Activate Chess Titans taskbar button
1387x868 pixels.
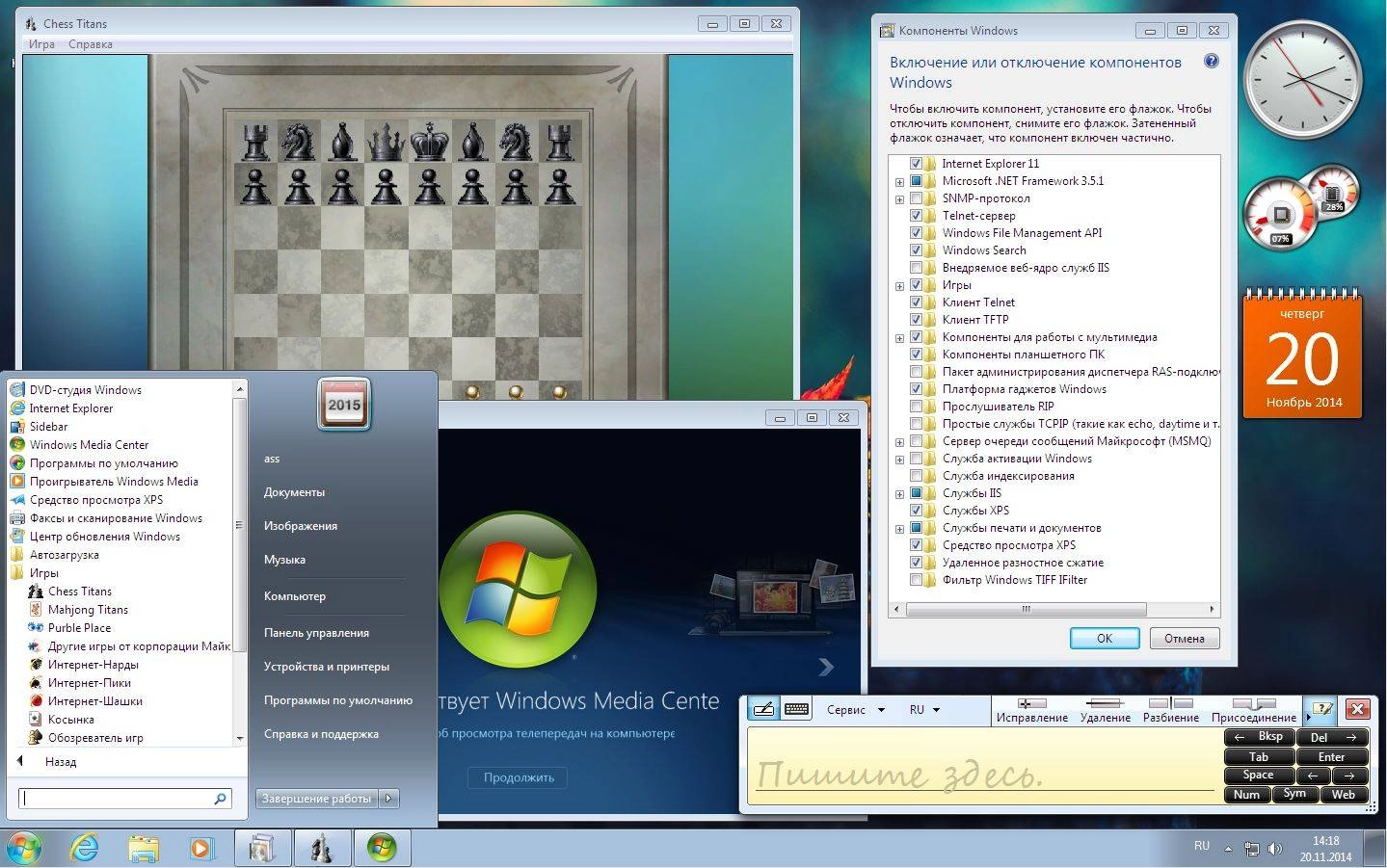(322, 848)
